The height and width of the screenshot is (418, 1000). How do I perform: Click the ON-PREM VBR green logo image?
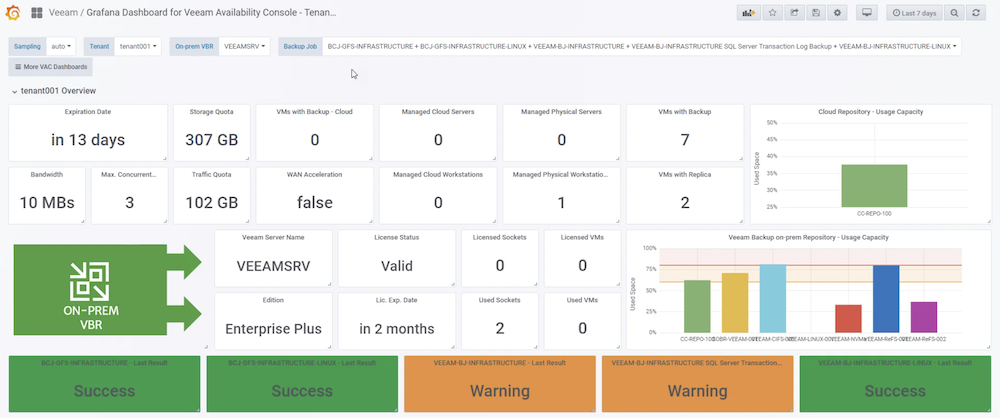[x=107, y=290]
